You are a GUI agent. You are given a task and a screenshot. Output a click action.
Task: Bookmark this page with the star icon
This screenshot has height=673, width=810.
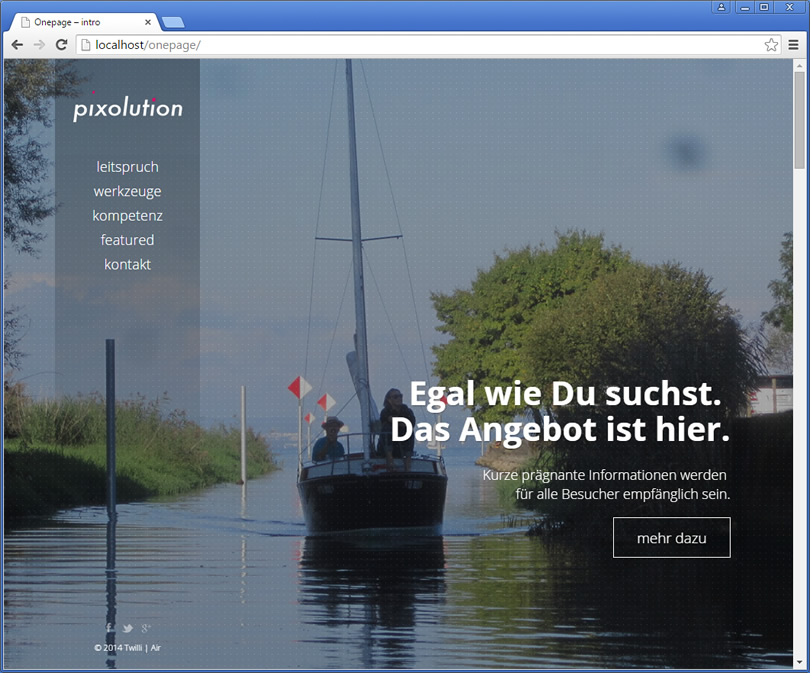(771, 45)
